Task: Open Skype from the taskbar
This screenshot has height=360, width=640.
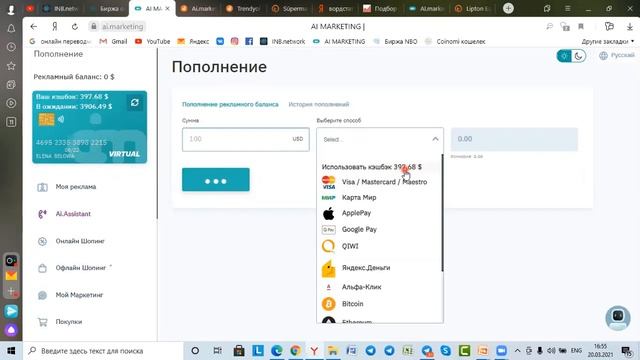Action: point(445,351)
